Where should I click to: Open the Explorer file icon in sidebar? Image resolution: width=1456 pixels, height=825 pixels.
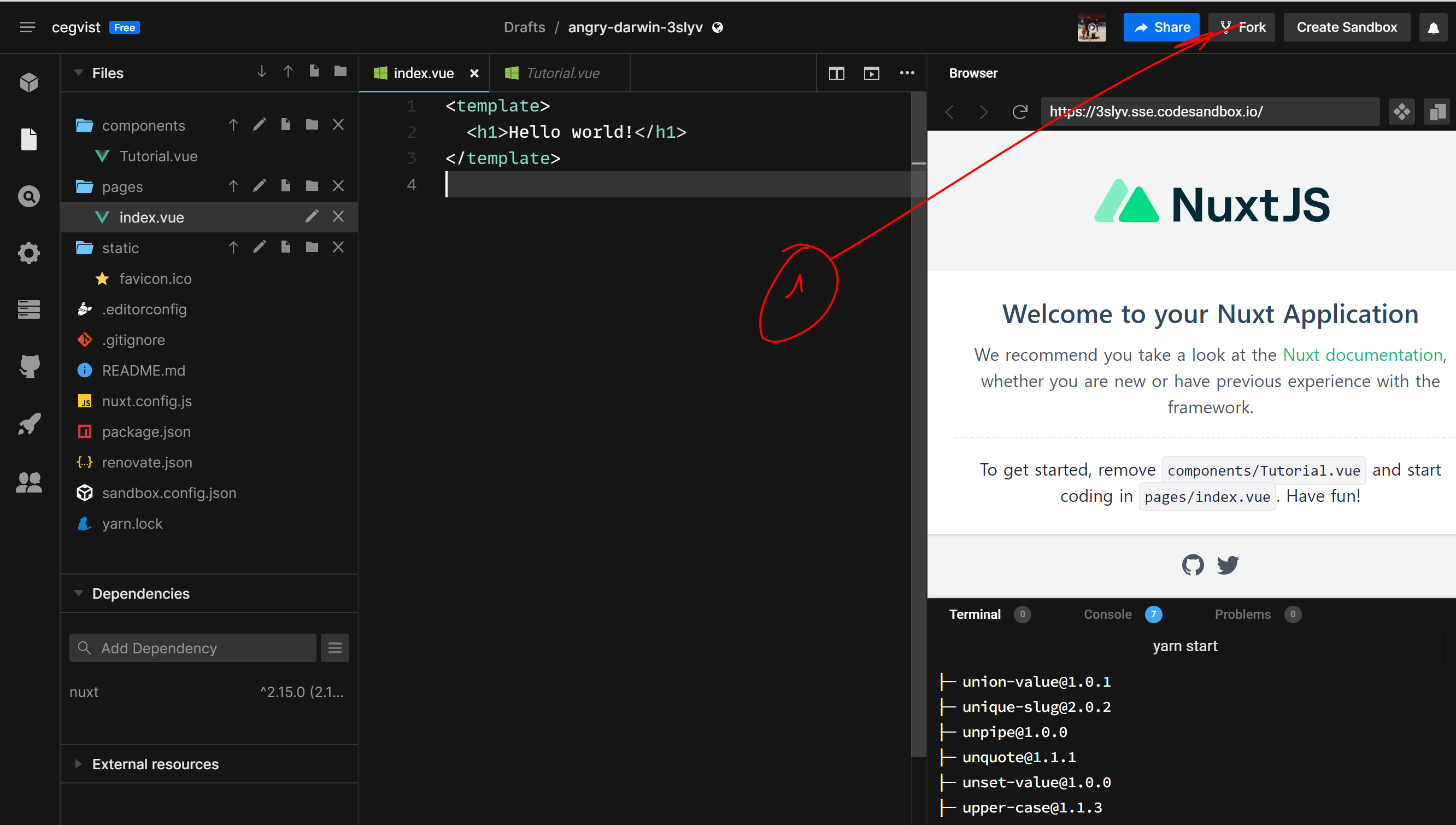click(x=29, y=139)
